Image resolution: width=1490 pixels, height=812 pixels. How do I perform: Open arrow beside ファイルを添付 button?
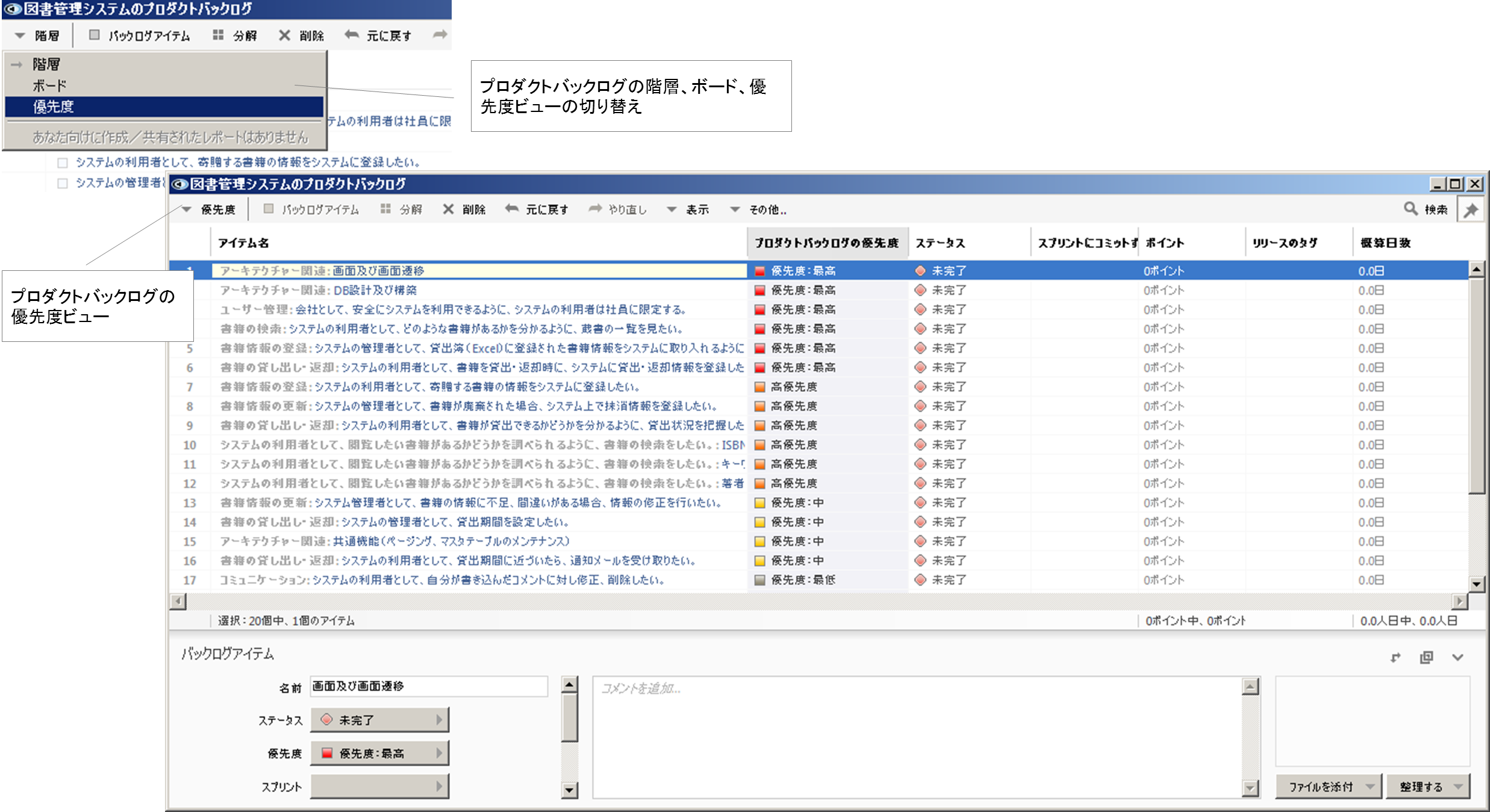click(1371, 787)
